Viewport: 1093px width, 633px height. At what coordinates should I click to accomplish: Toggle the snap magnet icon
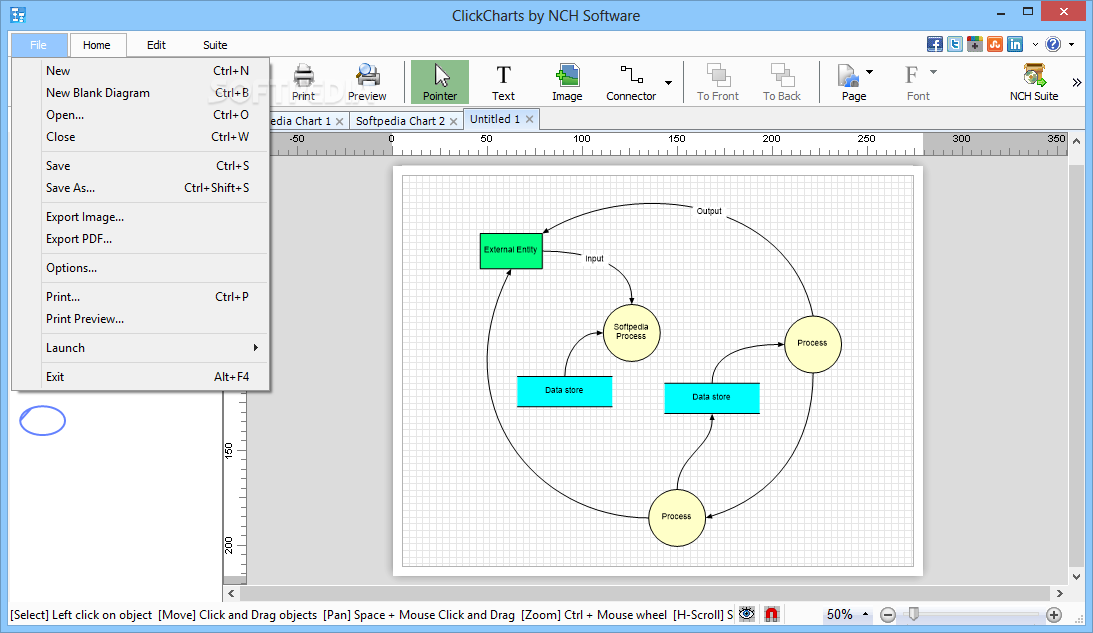point(771,614)
